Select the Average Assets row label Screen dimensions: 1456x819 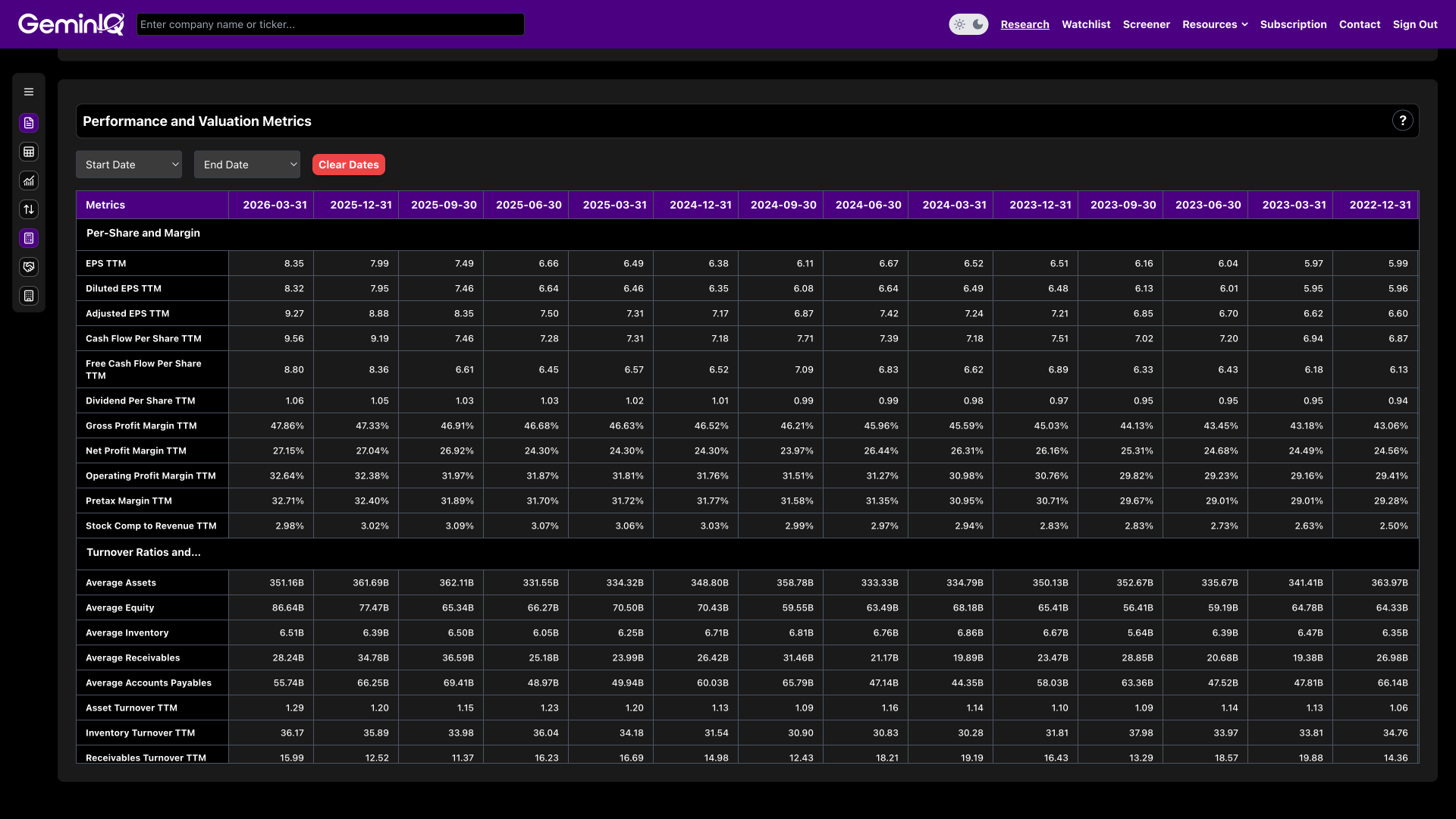tap(121, 583)
